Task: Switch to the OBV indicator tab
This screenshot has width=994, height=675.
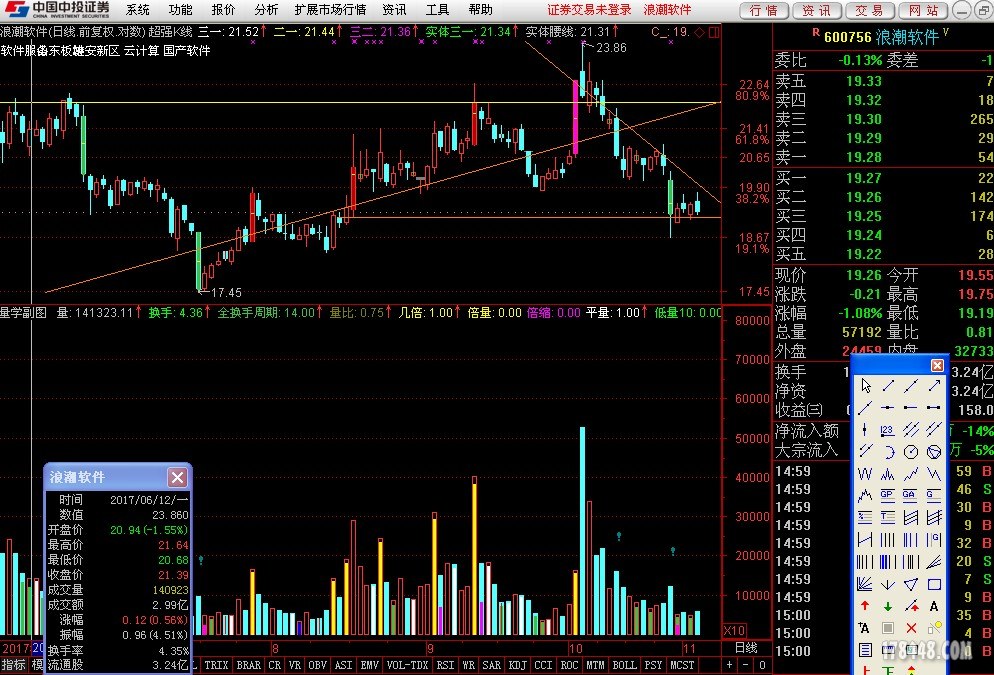Action: tap(318, 665)
